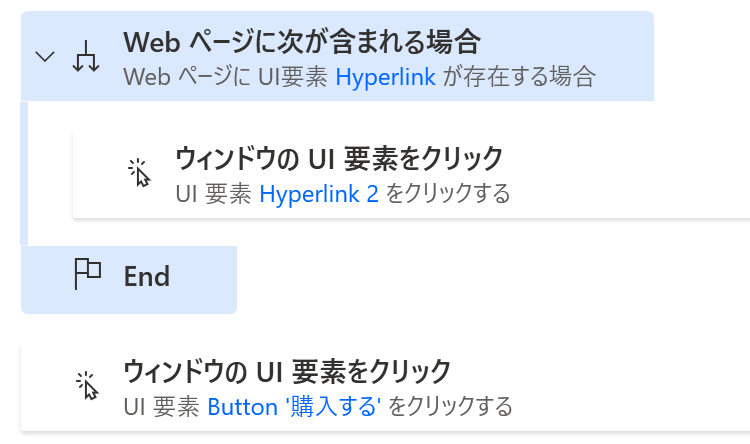Click the bottom action's 'をクリックする' text

click(x=450, y=407)
